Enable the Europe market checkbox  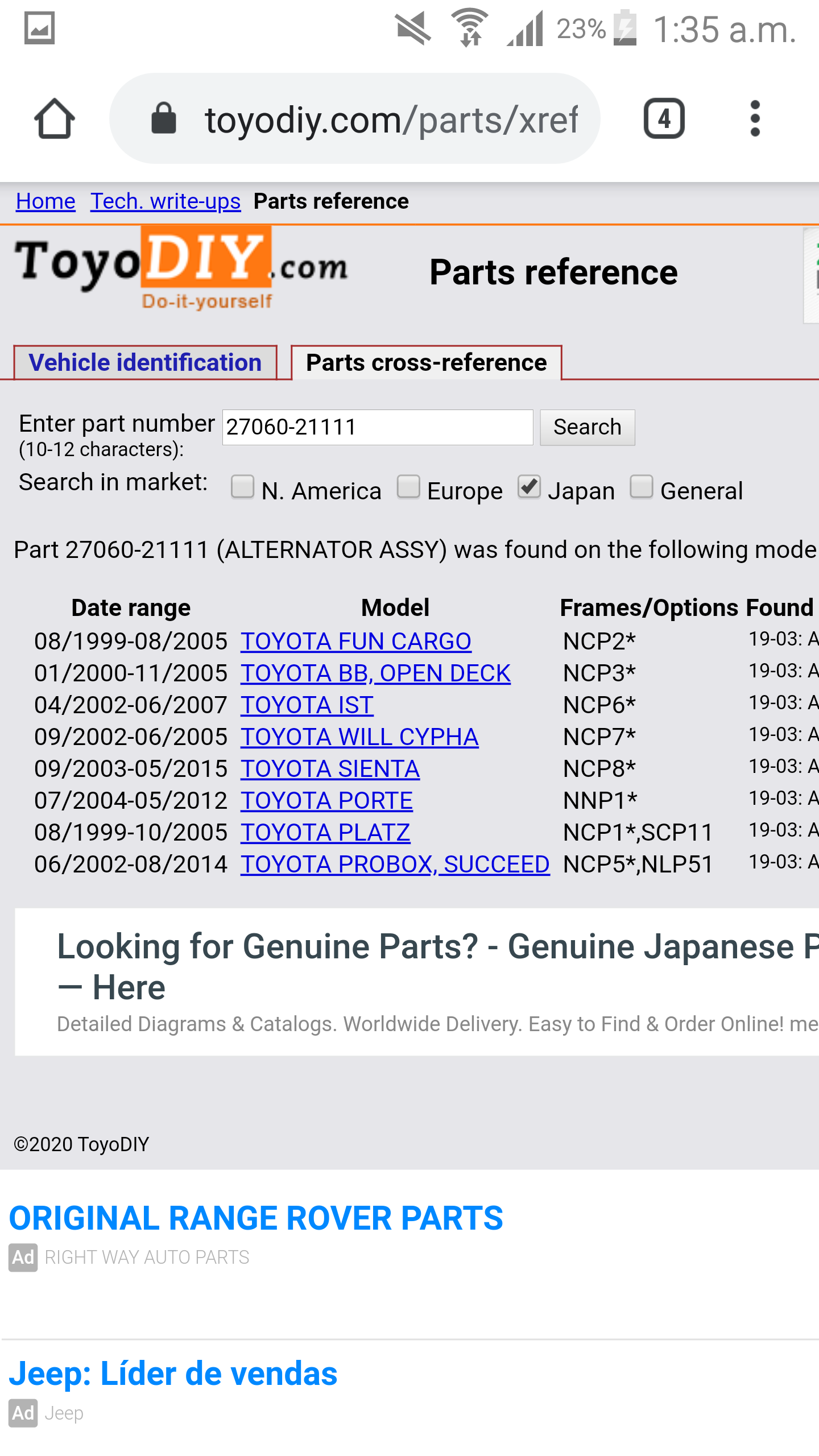point(408,487)
